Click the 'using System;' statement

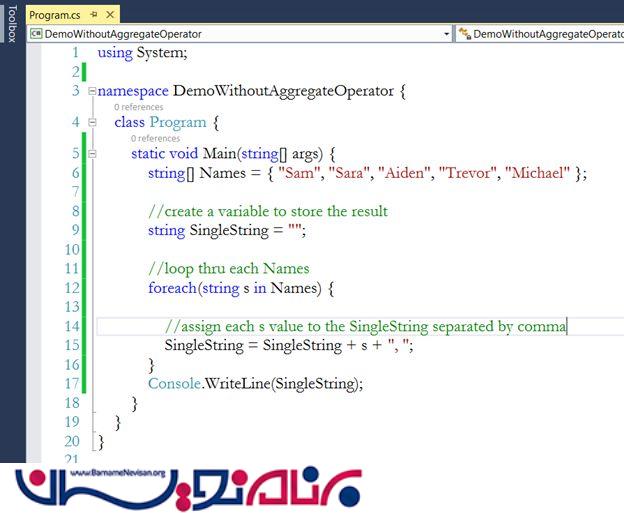click(142, 53)
